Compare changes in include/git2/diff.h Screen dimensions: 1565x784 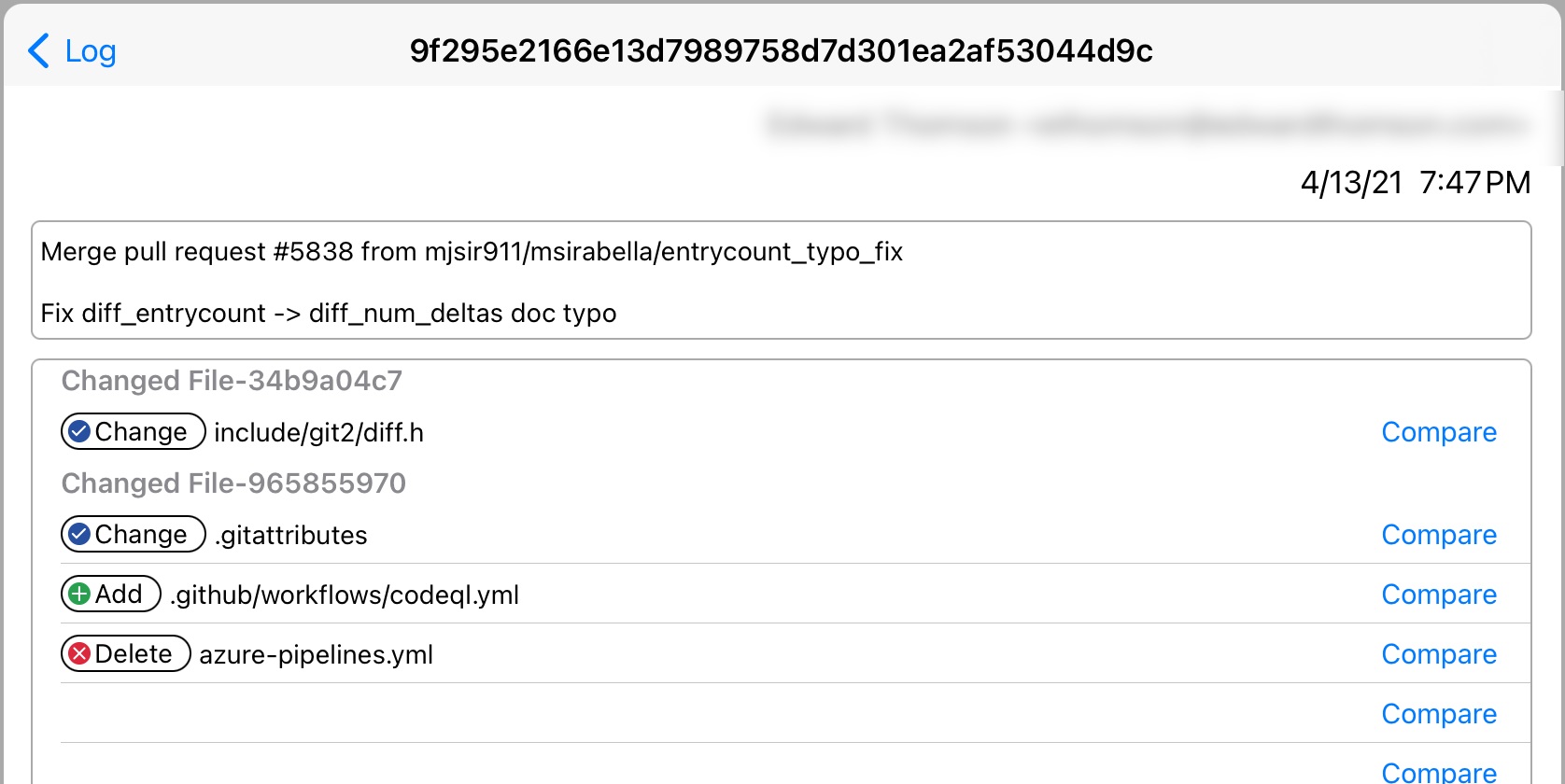1438,432
